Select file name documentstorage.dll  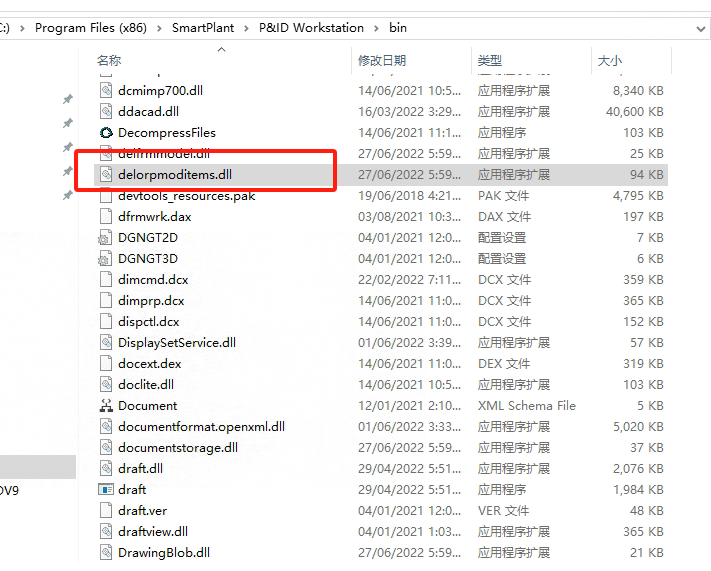[x=178, y=447]
